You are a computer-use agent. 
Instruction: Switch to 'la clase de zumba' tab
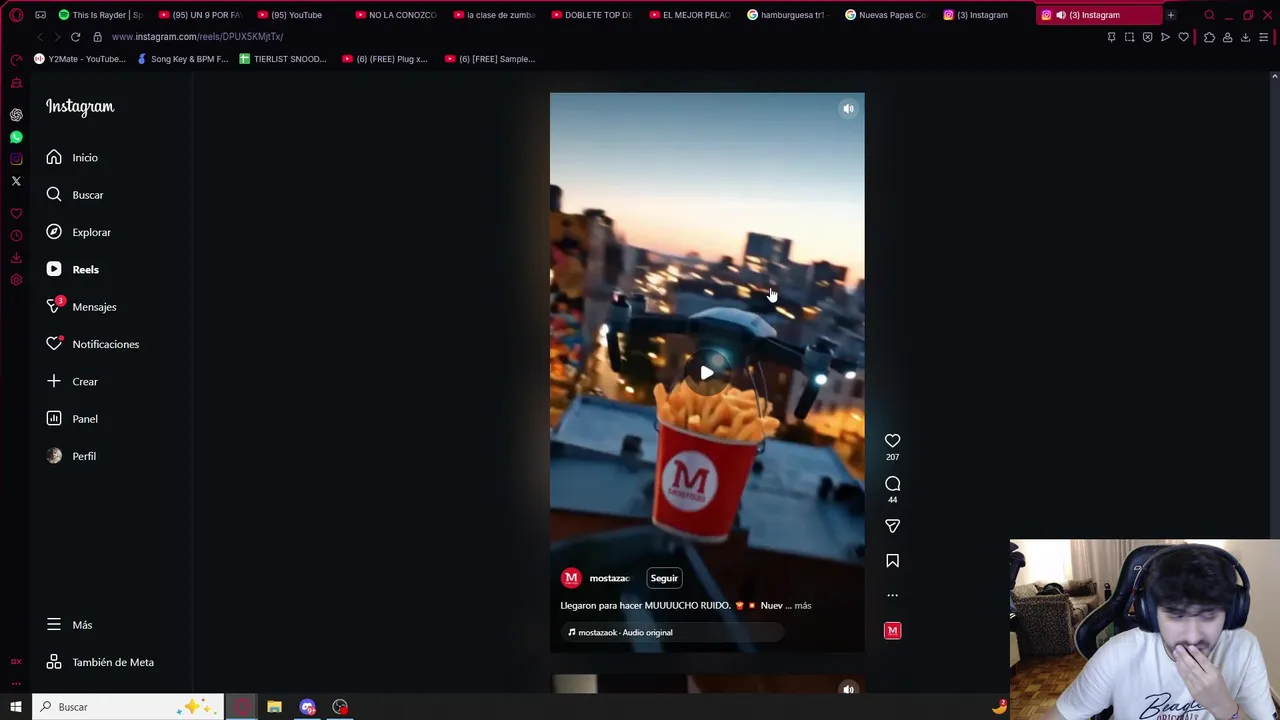click(x=493, y=15)
